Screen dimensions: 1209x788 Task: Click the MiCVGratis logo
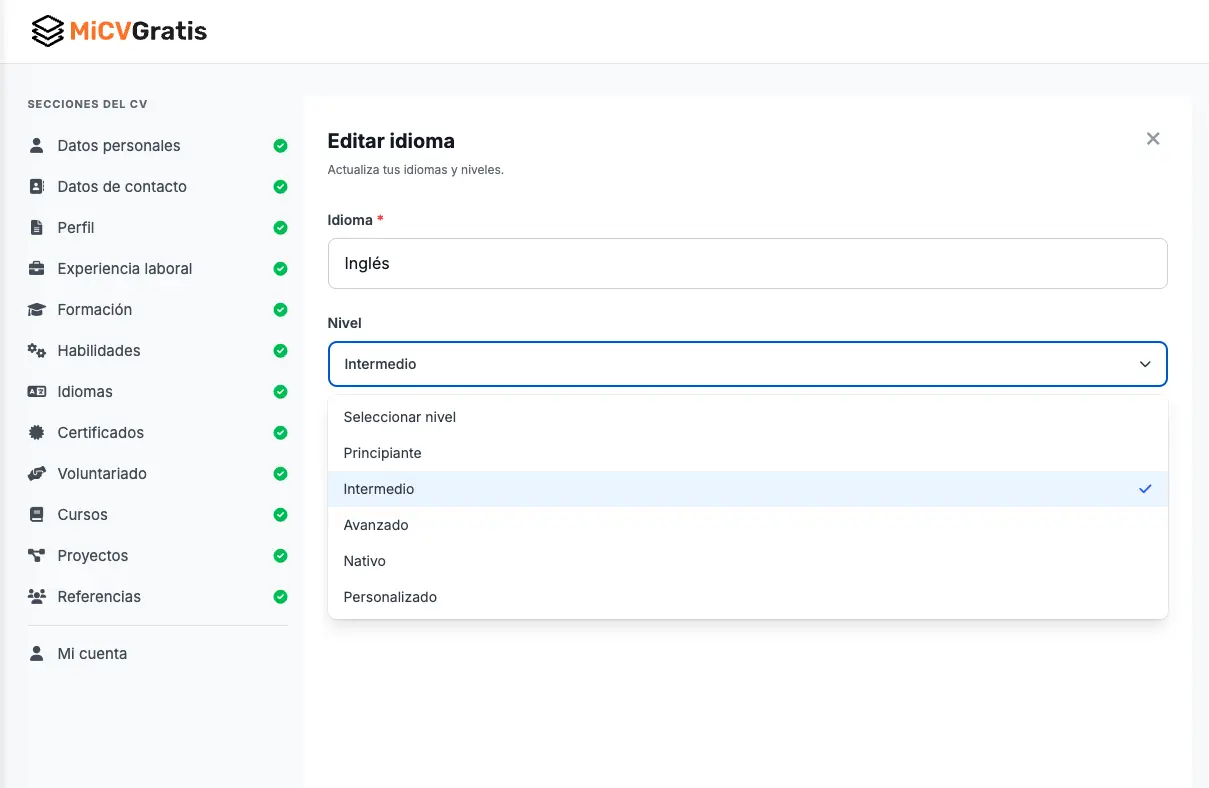coord(119,31)
